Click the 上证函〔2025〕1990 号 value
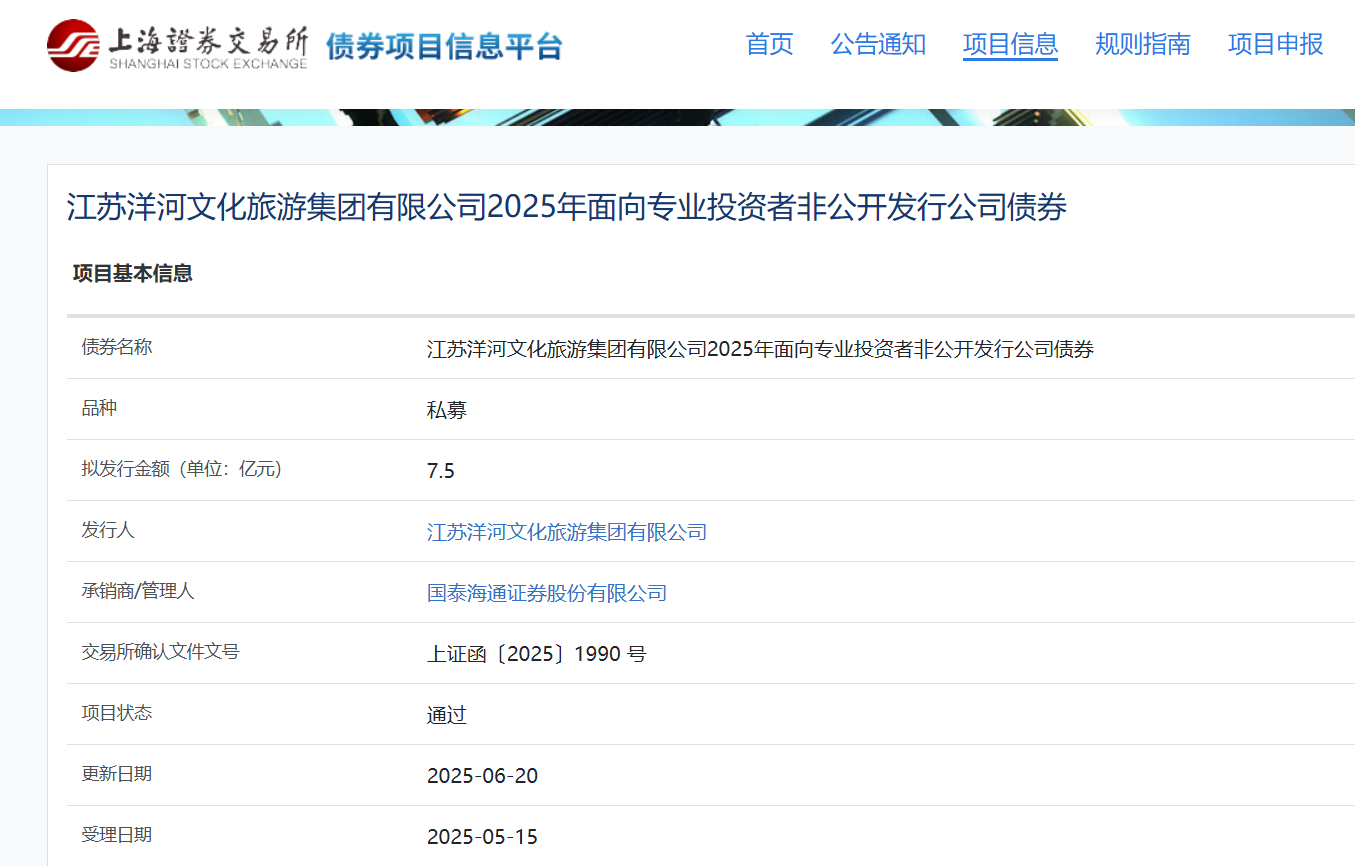 [536, 654]
